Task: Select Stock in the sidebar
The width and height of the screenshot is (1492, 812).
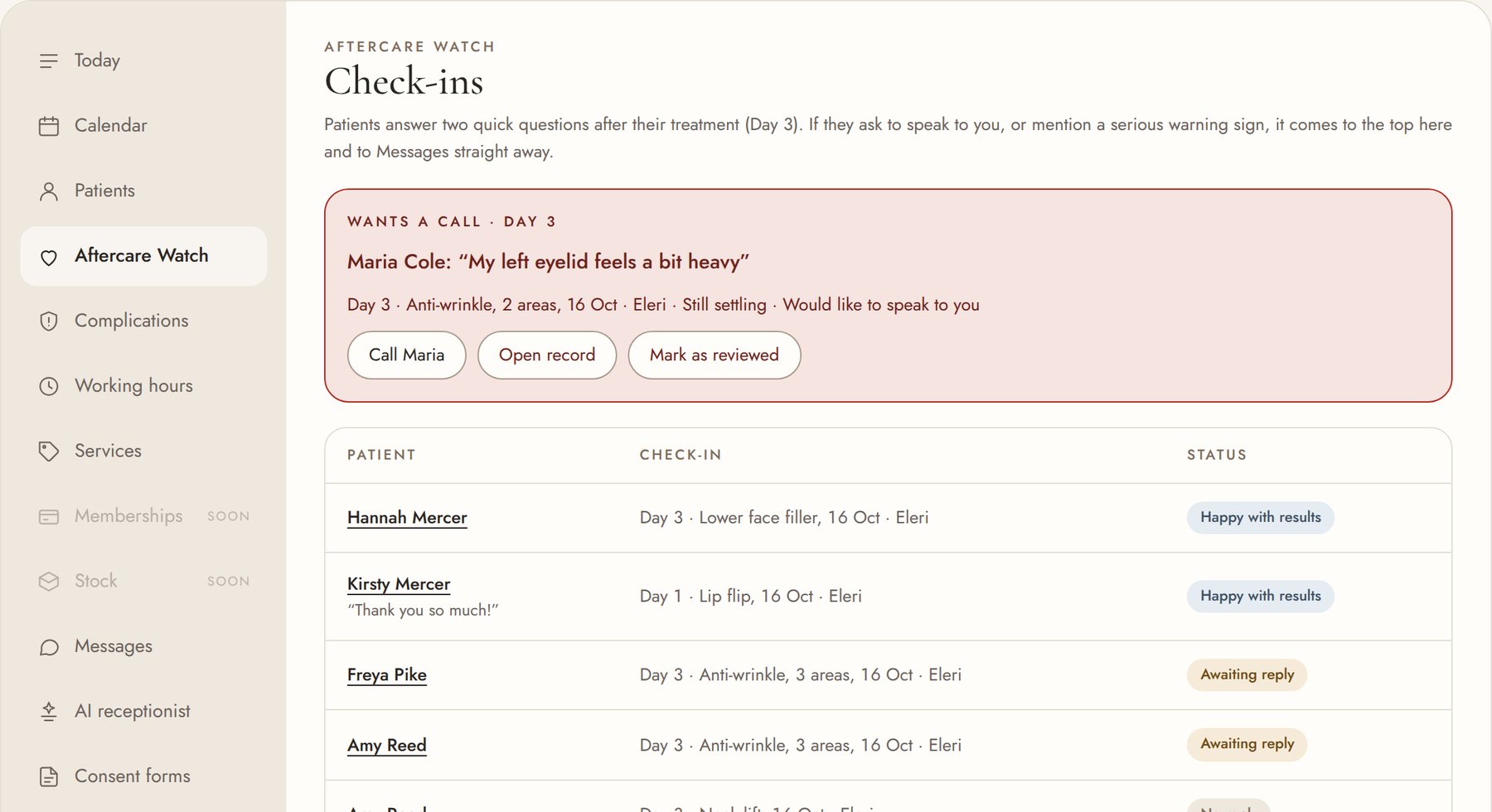Action: coord(144,581)
